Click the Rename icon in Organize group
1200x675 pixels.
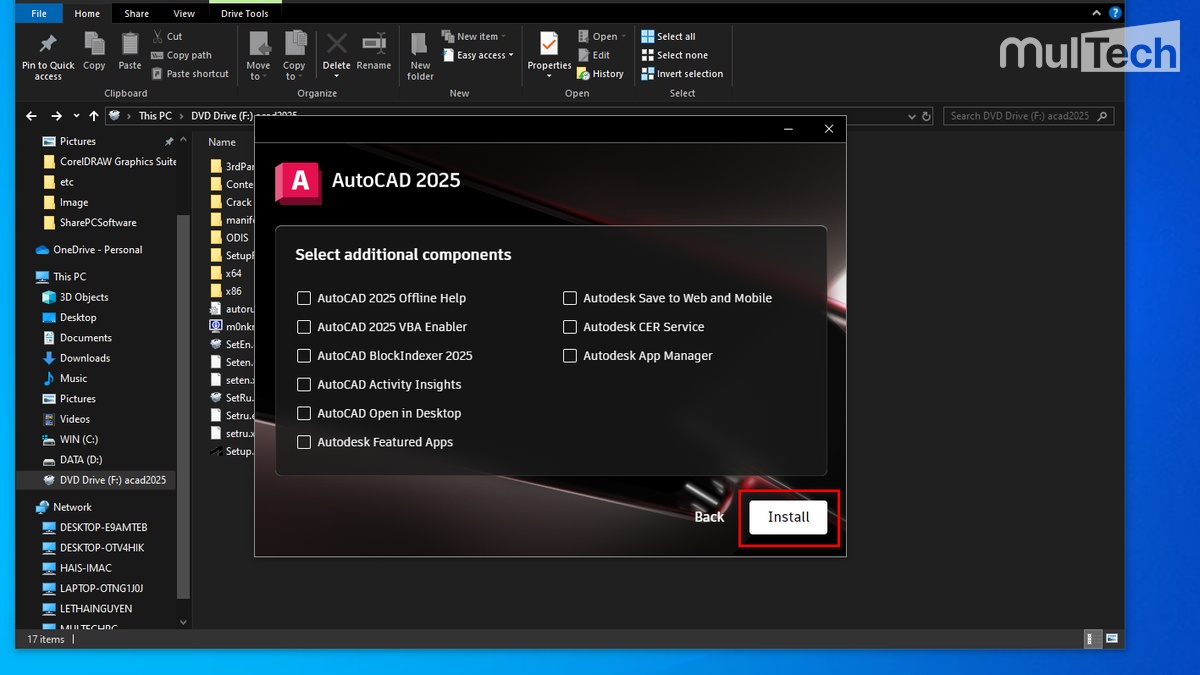click(x=373, y=47)
